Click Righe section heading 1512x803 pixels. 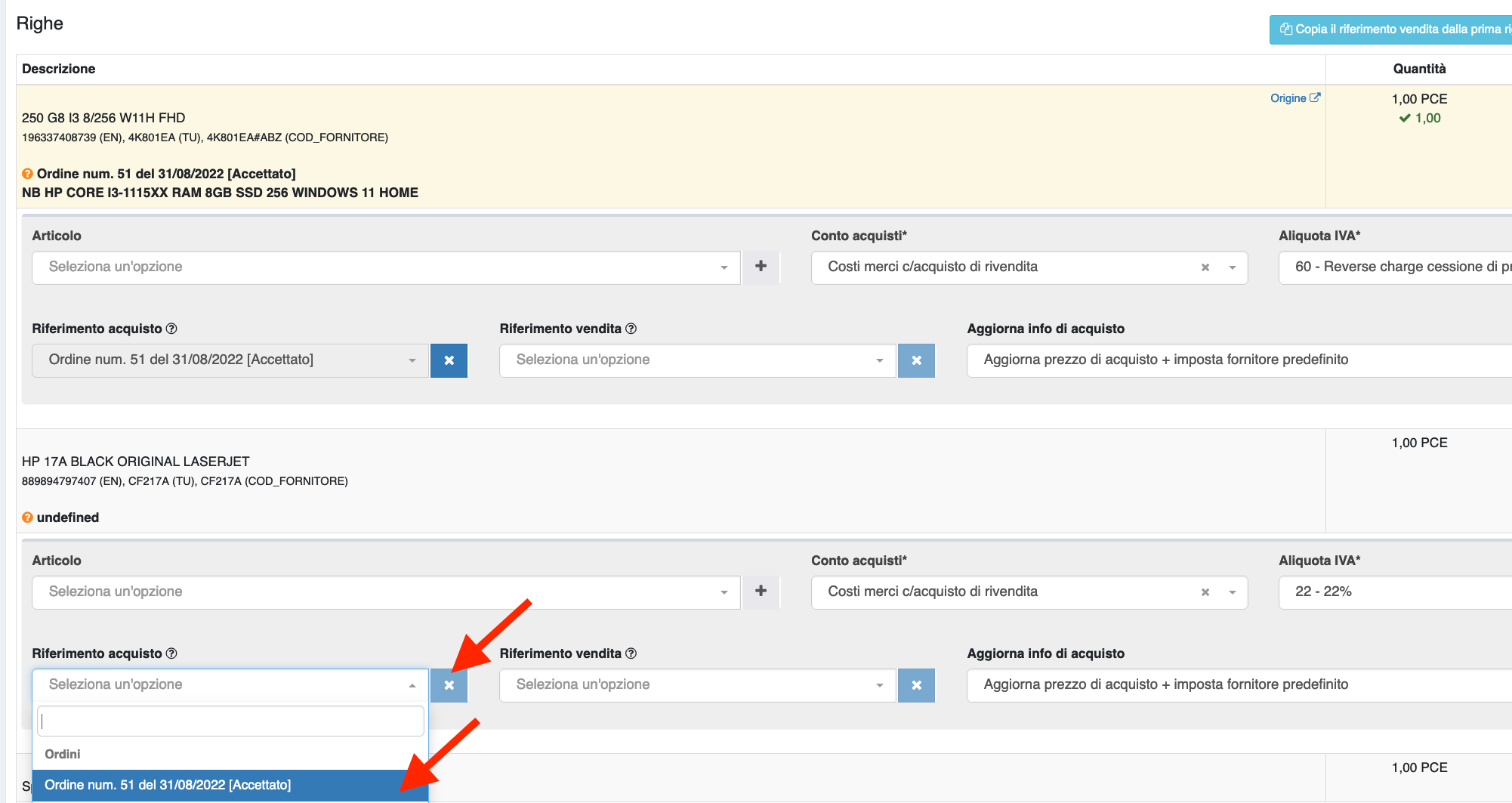tap(39, 23)
